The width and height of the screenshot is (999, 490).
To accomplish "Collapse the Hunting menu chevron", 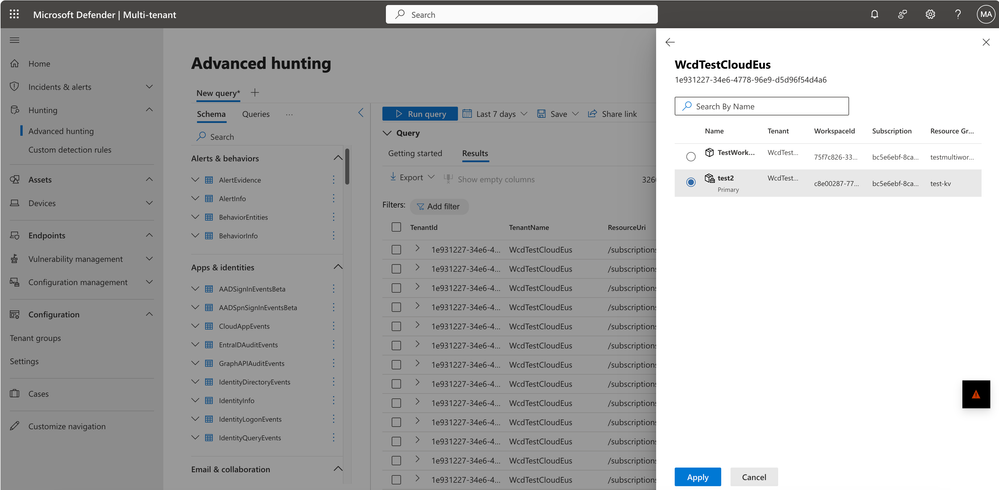I will (x=149, y=110).
